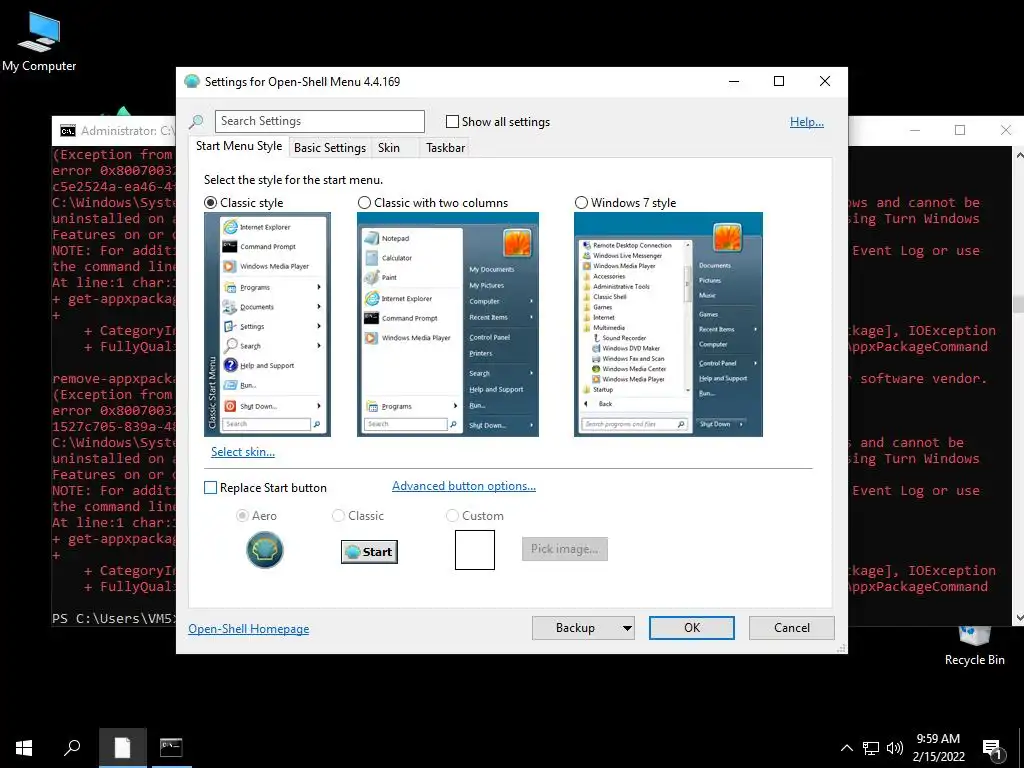Open the volume speaker tray icon

tap(895, 748)
